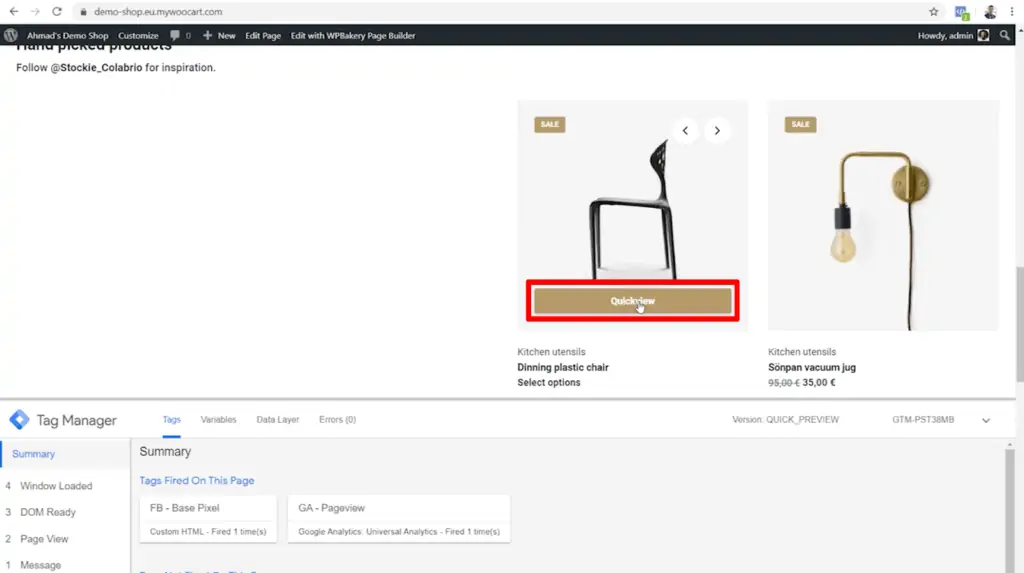Click SALE badge on chair product

click(550, 124)
